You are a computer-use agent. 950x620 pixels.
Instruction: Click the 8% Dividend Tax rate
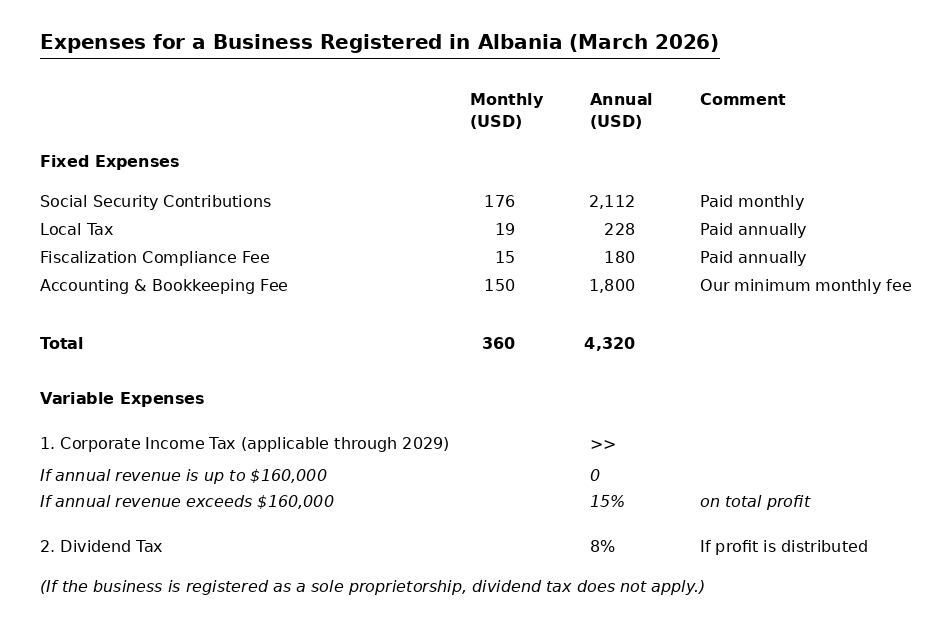click(602, 547)
